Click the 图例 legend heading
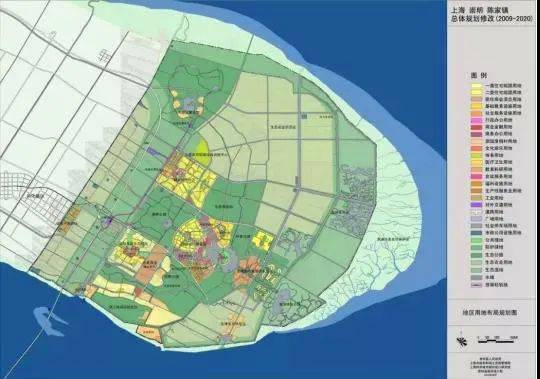The width and height of the screenshot is (540, 379). (479, 75)
